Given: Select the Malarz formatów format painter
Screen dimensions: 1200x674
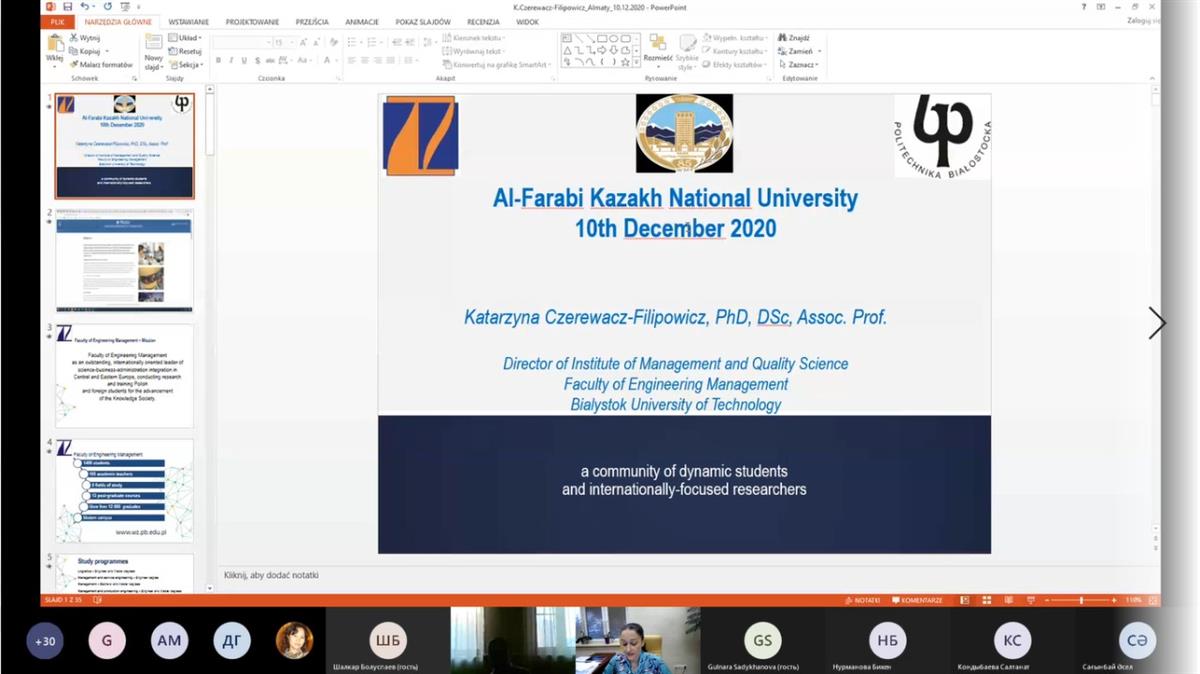Looking at the screenshot, I should point(102,64).
